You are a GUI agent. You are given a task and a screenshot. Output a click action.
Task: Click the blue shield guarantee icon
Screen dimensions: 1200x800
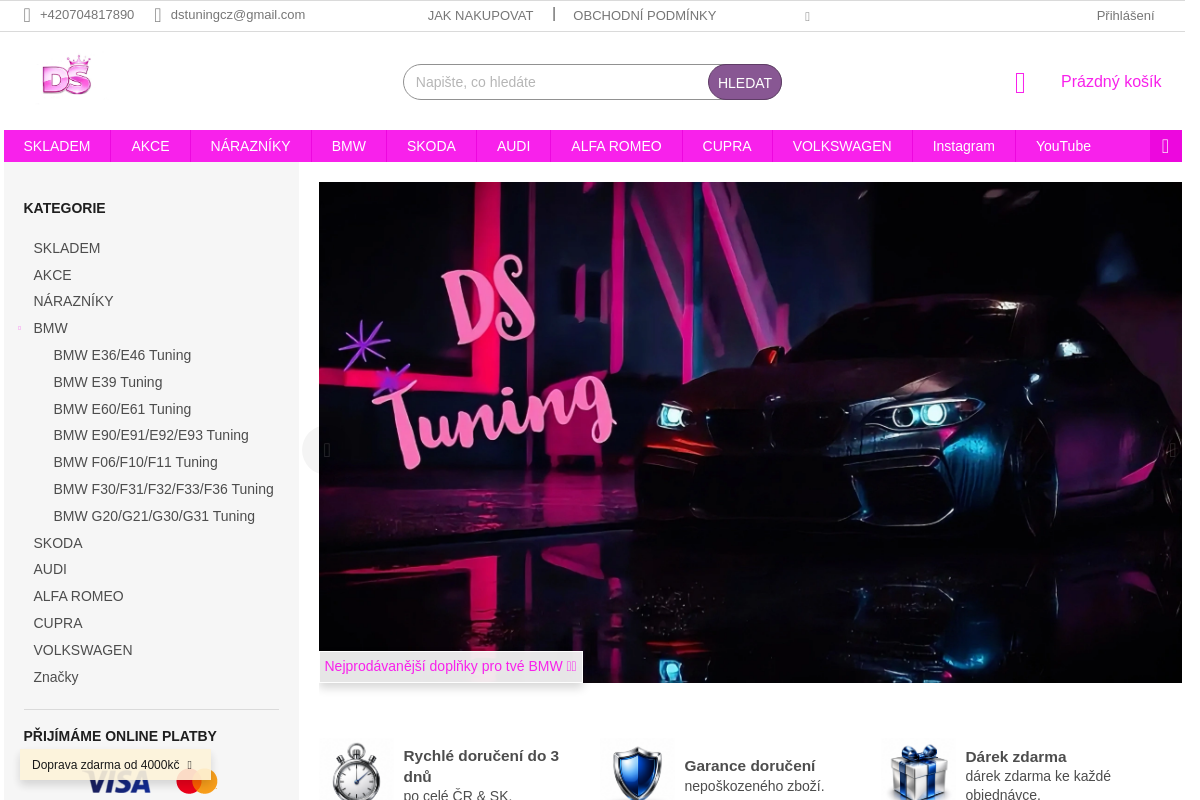[x=637, y=773]
